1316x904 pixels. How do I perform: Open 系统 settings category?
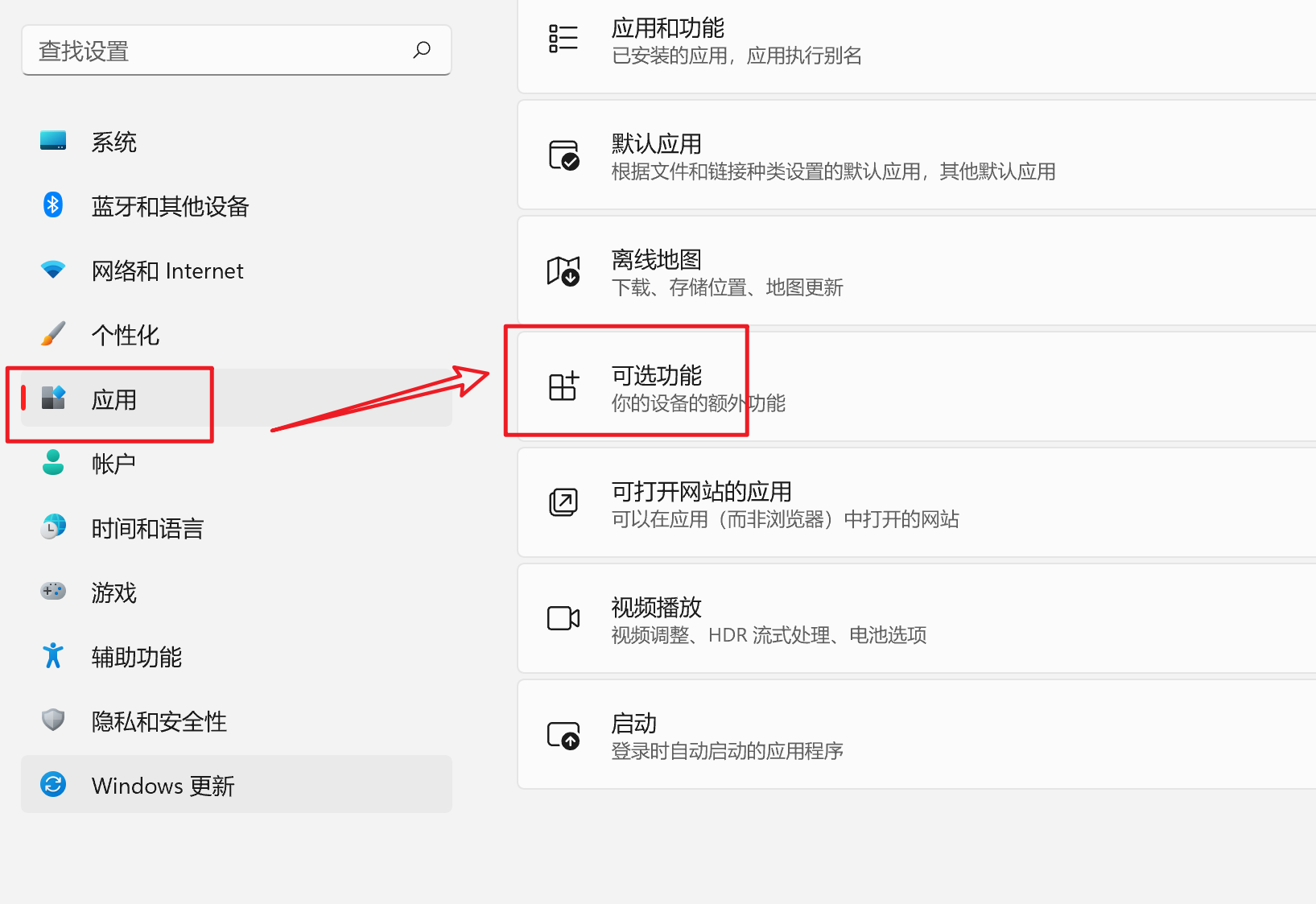(237, 142)
